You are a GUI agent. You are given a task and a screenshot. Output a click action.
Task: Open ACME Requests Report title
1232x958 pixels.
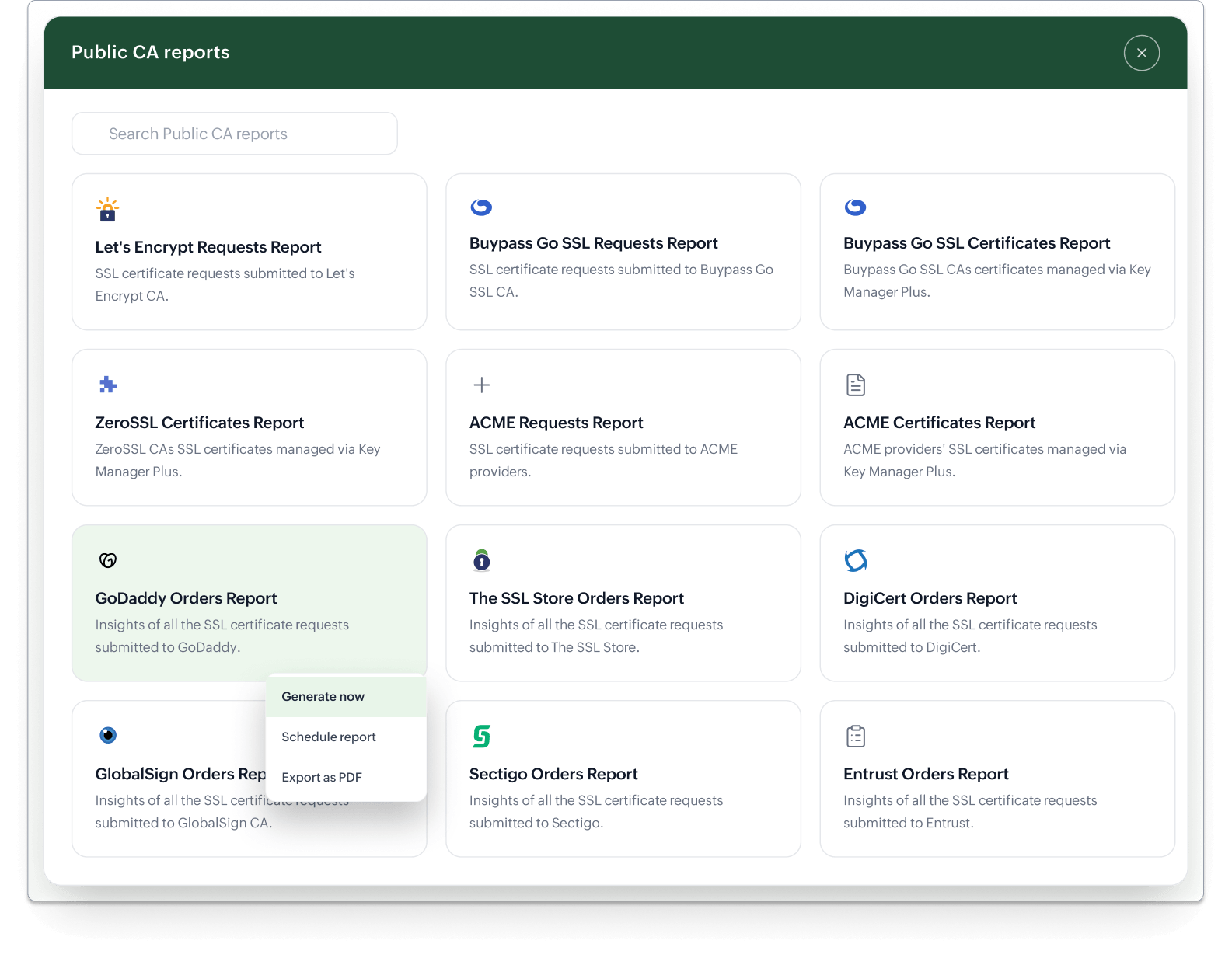coord(557,423)
